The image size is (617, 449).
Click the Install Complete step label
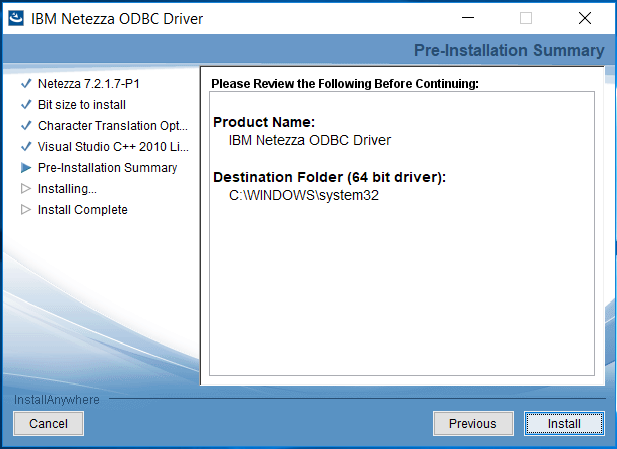(x=83, y=210)
